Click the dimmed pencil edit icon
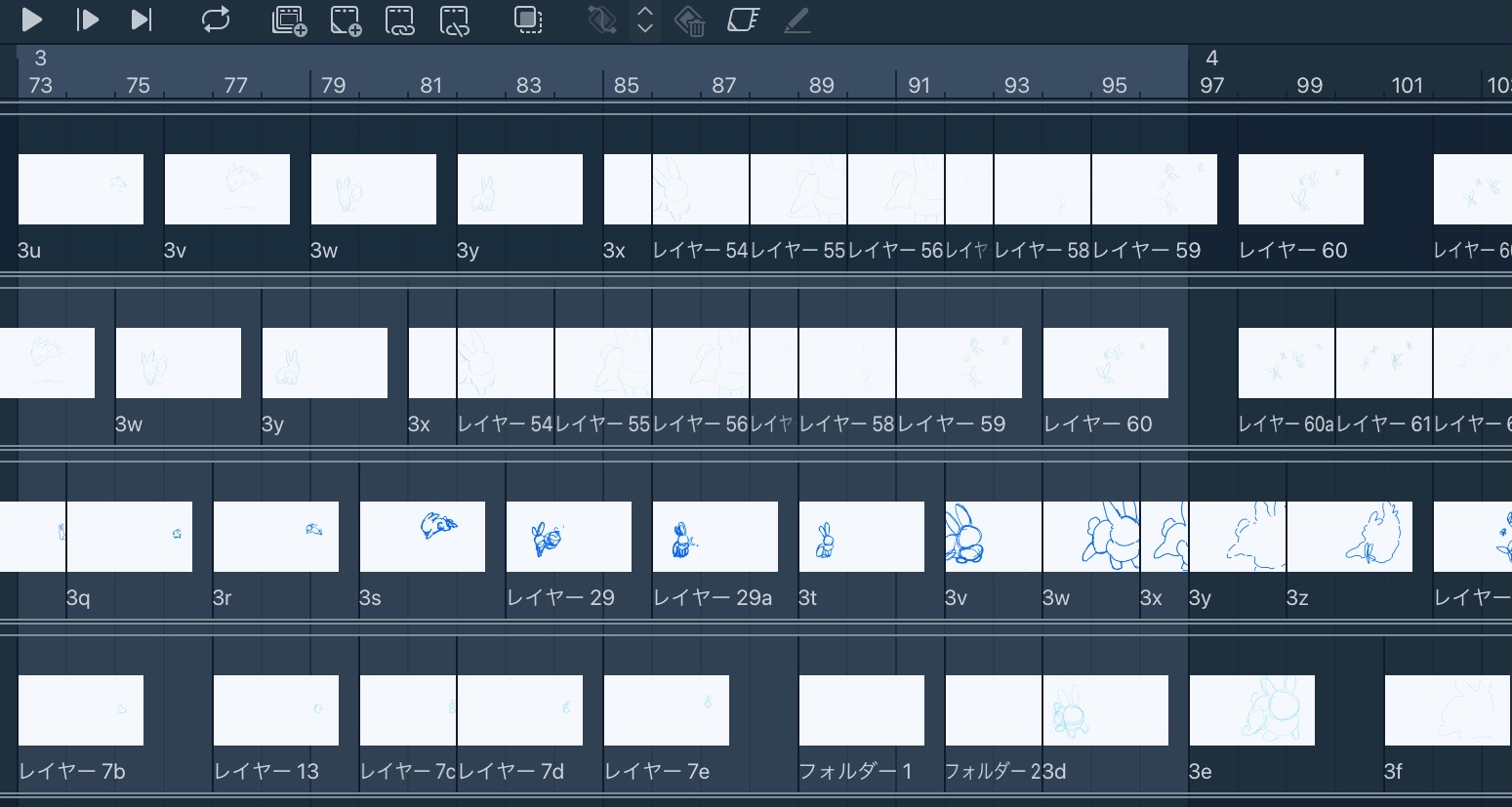This screenshot has width=1512, height=807. pyautogui.click(x=797, y=20)
